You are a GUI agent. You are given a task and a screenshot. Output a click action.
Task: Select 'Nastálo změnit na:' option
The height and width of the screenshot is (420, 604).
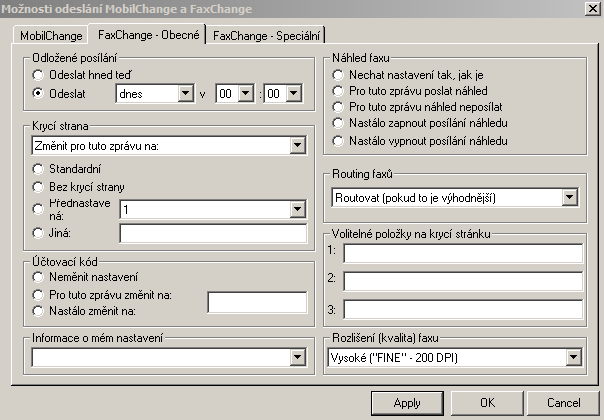[x=38, y=311]
